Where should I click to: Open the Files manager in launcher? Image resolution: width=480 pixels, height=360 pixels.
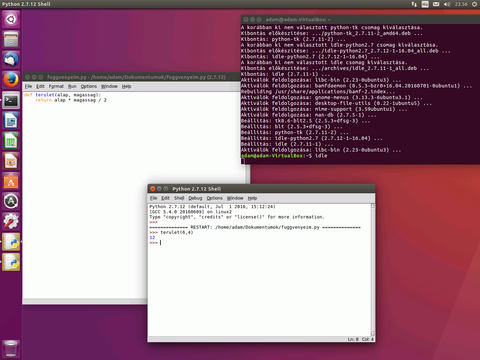[x=11, y=39]
